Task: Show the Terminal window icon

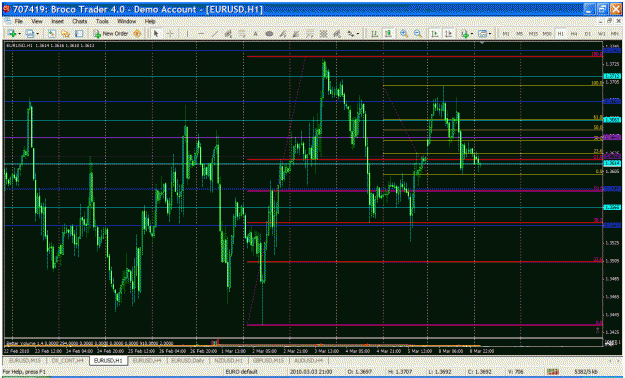Action: [79, 34]
